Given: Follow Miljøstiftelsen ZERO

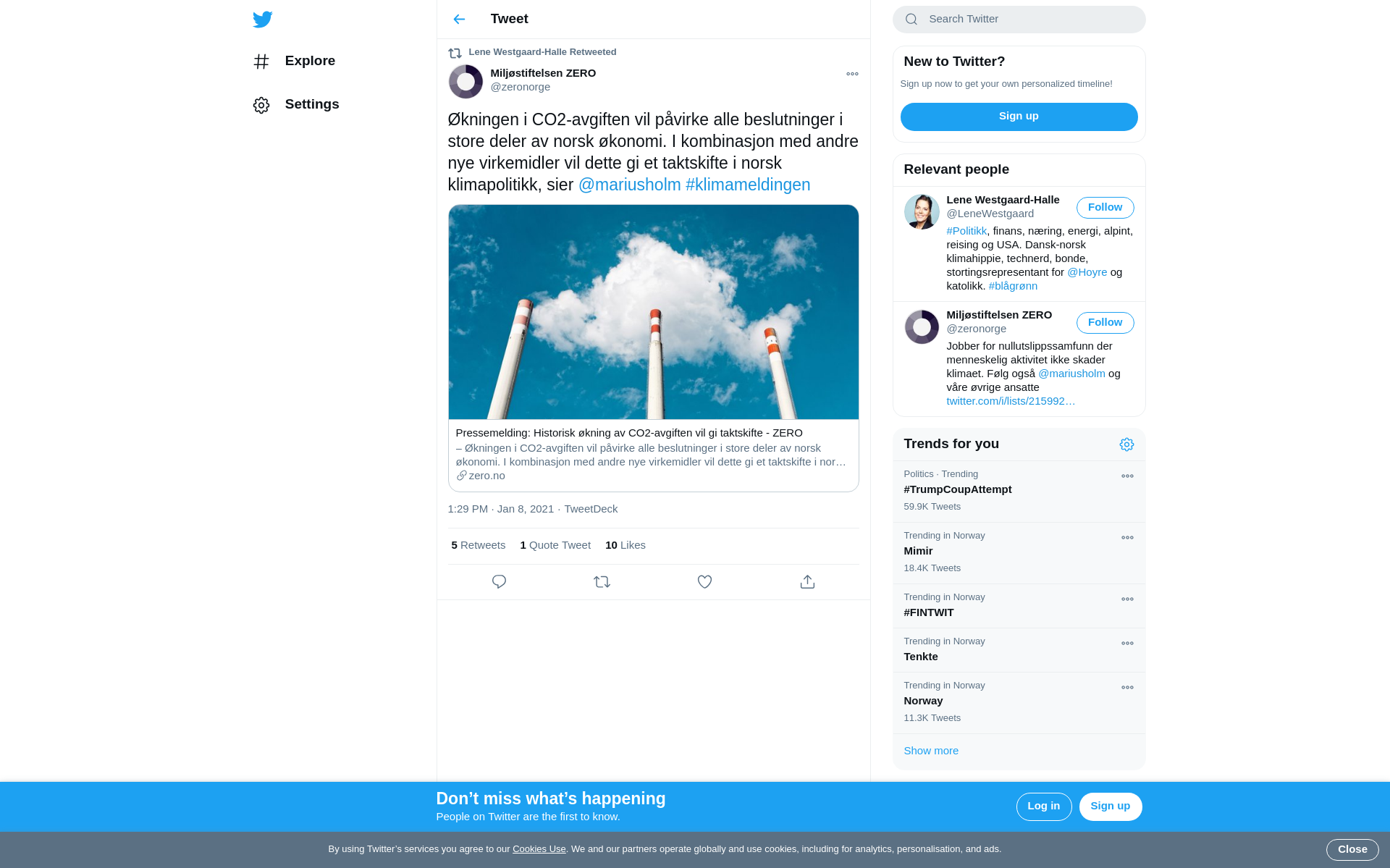Looking at the screenshot, I should tap(1105, 323).
